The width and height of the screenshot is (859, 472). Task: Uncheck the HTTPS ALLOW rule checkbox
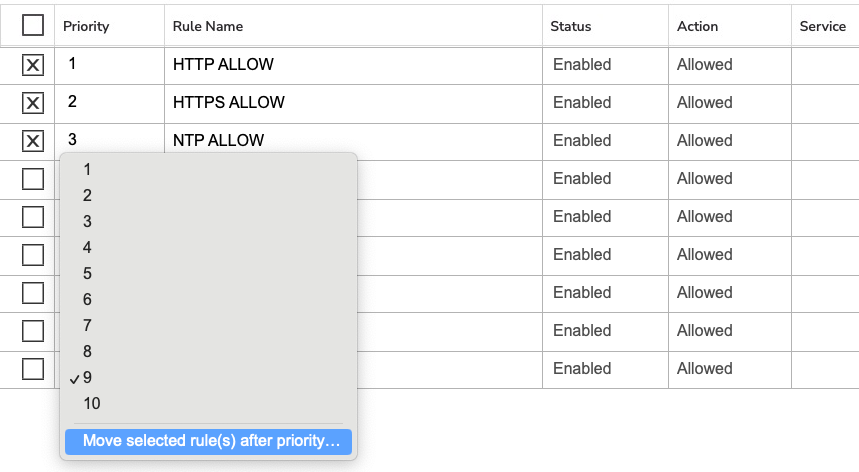click(33, 103)
